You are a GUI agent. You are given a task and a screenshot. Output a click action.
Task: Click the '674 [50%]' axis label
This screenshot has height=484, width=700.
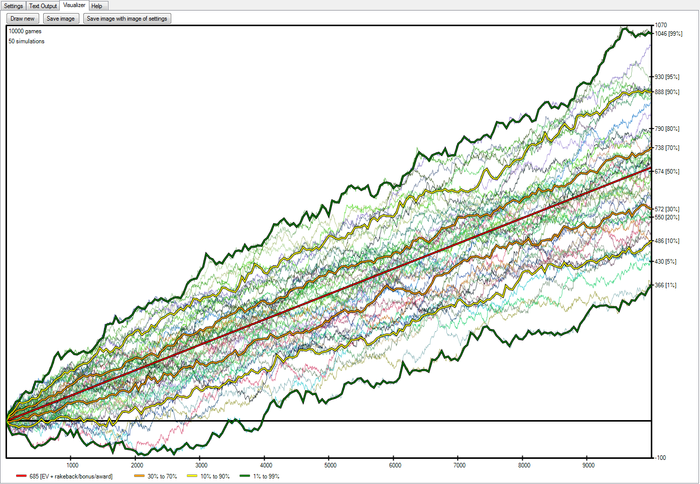667,171
